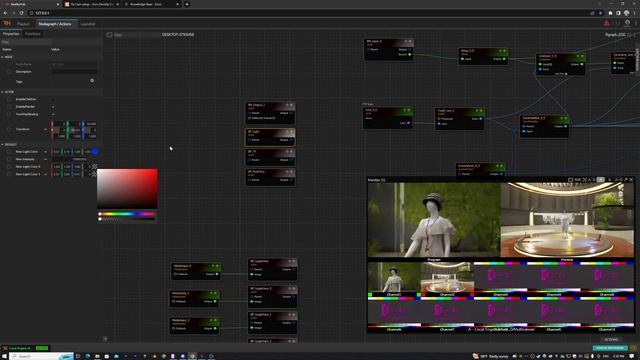Go back with the browser back arrow
640x360 pixels.
click(x=5, y=13)
